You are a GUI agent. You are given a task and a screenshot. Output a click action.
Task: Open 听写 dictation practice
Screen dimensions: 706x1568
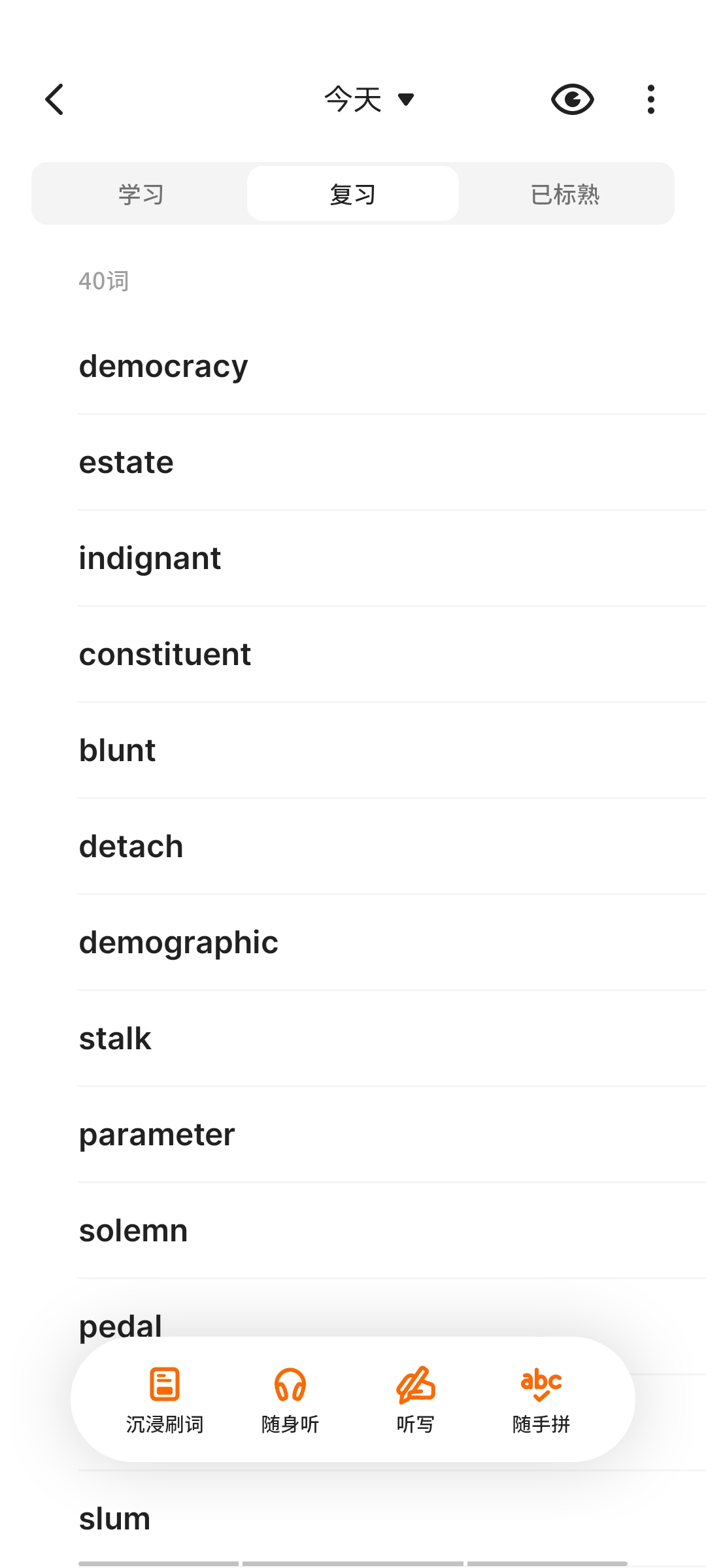tap(416, 1399)
